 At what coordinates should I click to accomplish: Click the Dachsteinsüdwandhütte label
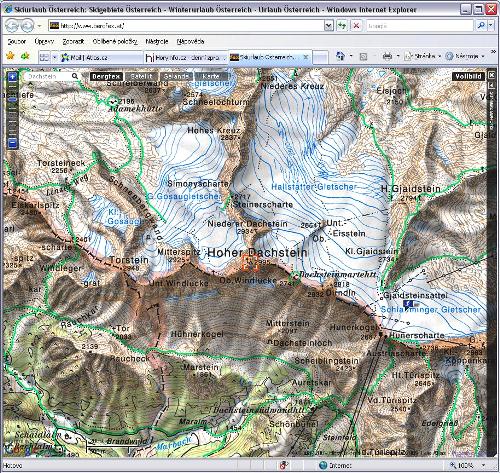click(x=259, y=410)
